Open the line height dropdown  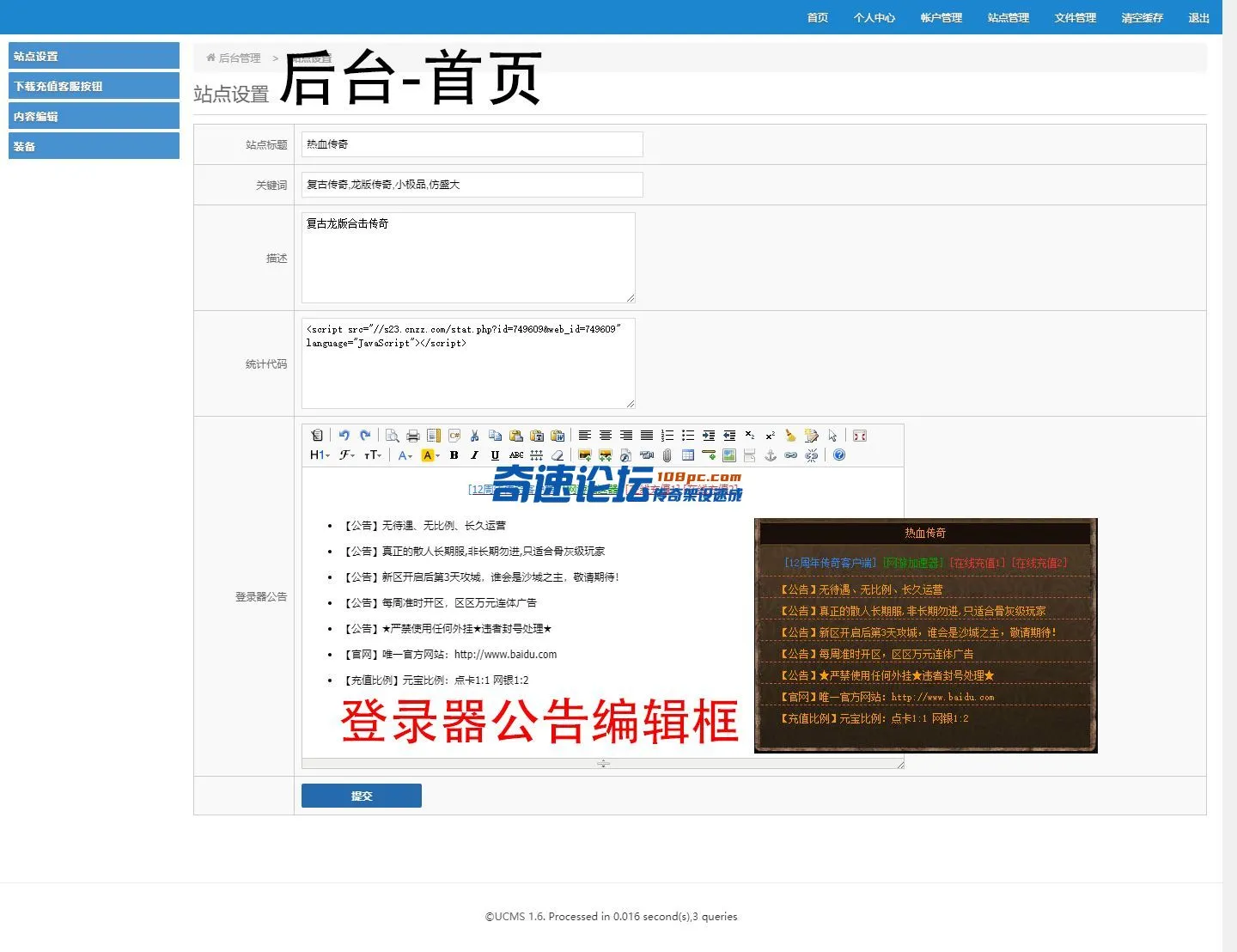tap(537, 455)
